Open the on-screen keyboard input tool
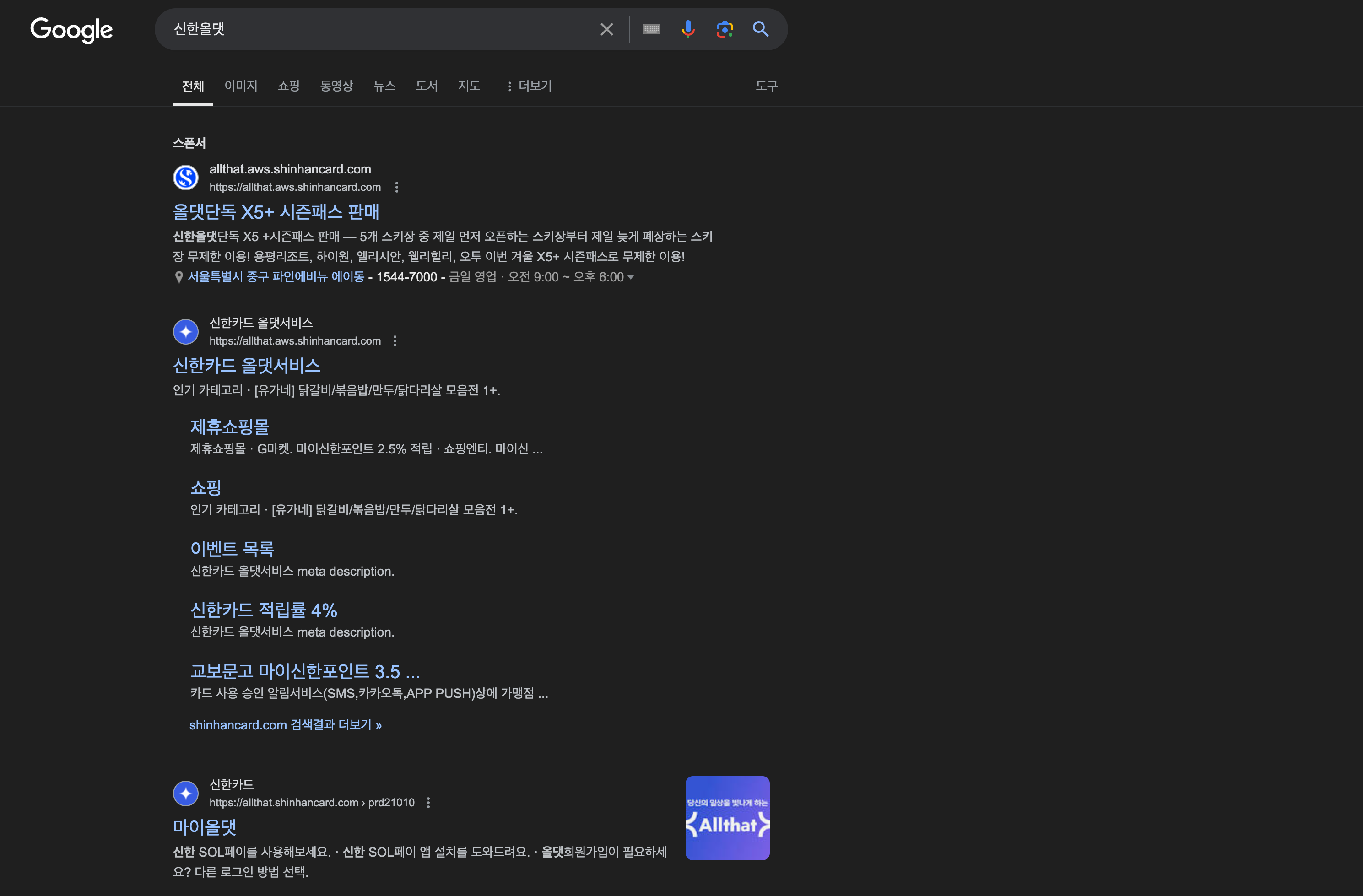This screenshot has width=1363, height=896. click(x=651, y=29)
